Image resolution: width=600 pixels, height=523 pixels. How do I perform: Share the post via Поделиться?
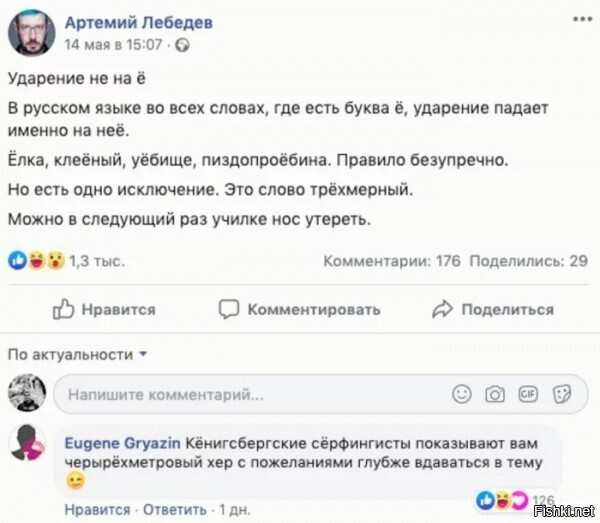click(x=493, y=309)
